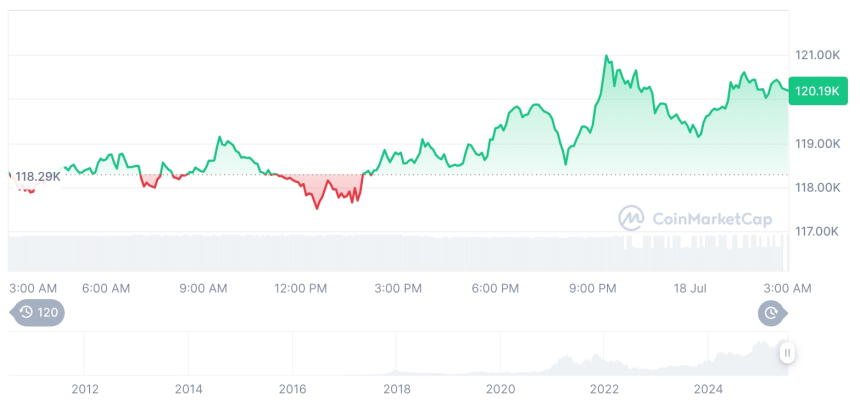
Task: Select the 2012 year label on the timeline
Action: (85, 388)
